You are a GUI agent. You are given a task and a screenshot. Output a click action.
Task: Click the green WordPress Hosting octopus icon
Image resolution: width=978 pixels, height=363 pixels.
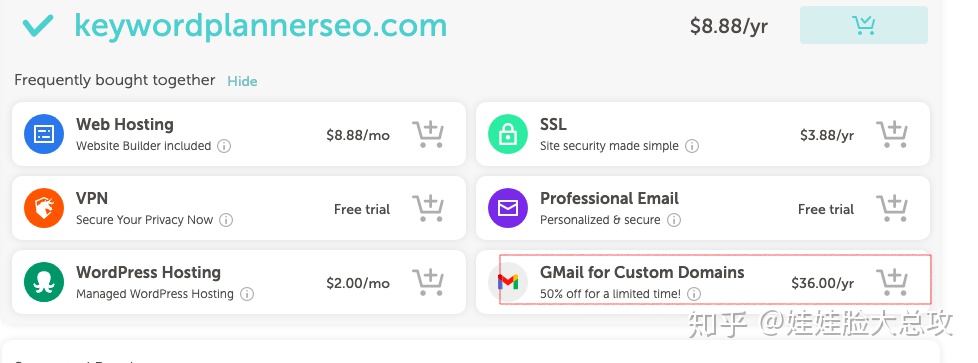[x=44, y=283]
